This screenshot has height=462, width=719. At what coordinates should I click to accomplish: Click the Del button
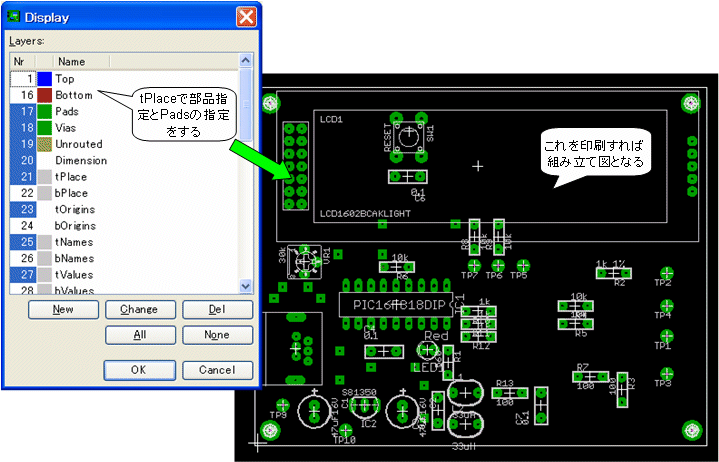pyautogui.click(x=217, y=309)
